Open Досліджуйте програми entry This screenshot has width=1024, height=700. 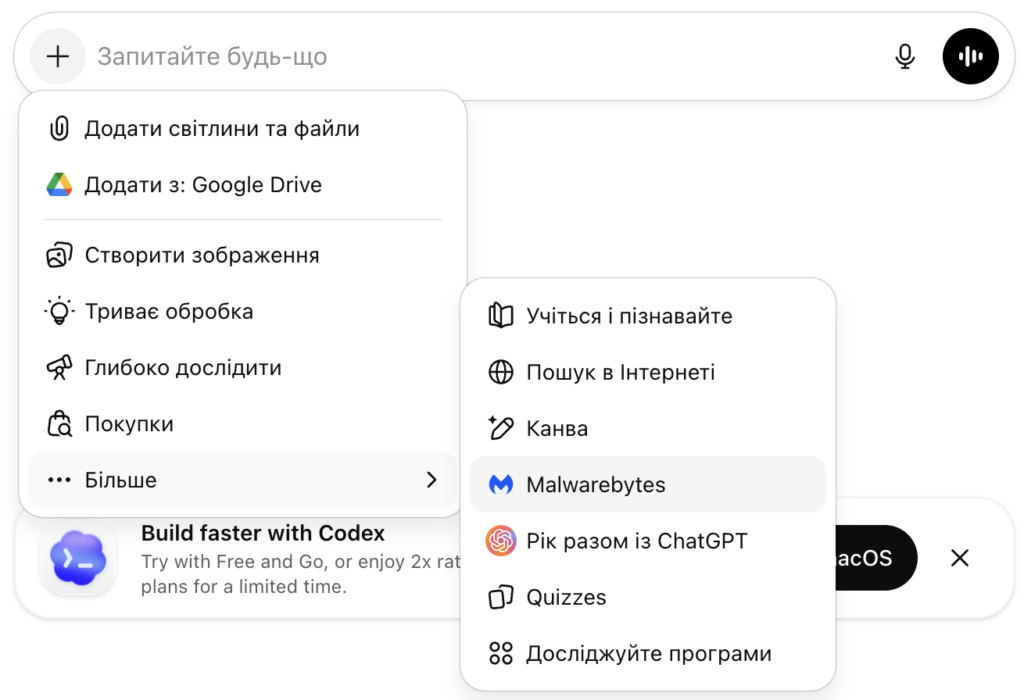pos(648,654)
